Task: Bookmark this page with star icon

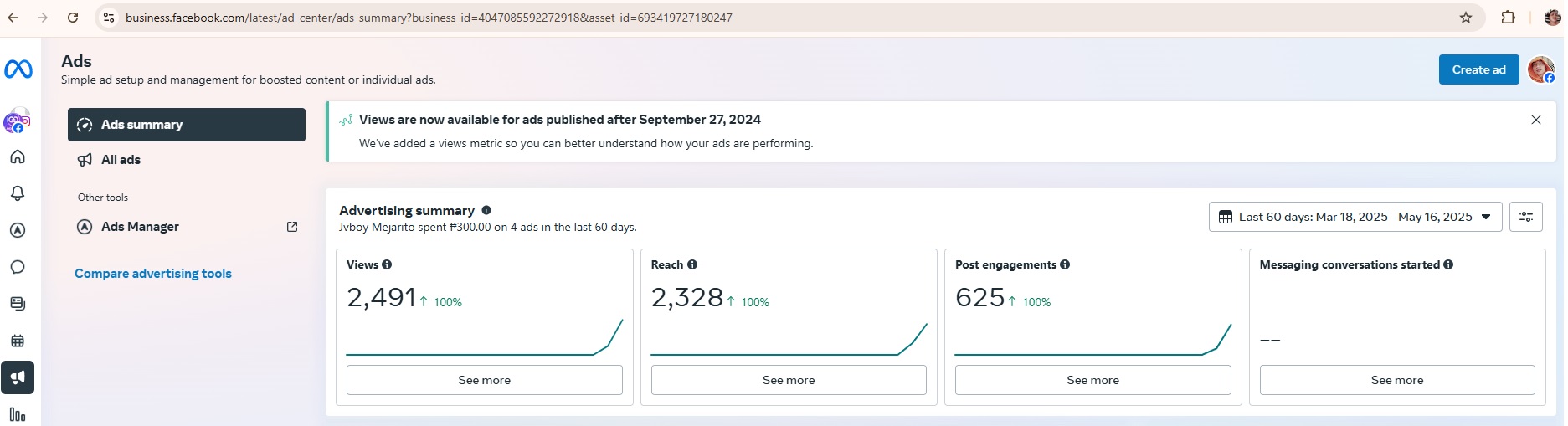Action: click(1465, 18)
